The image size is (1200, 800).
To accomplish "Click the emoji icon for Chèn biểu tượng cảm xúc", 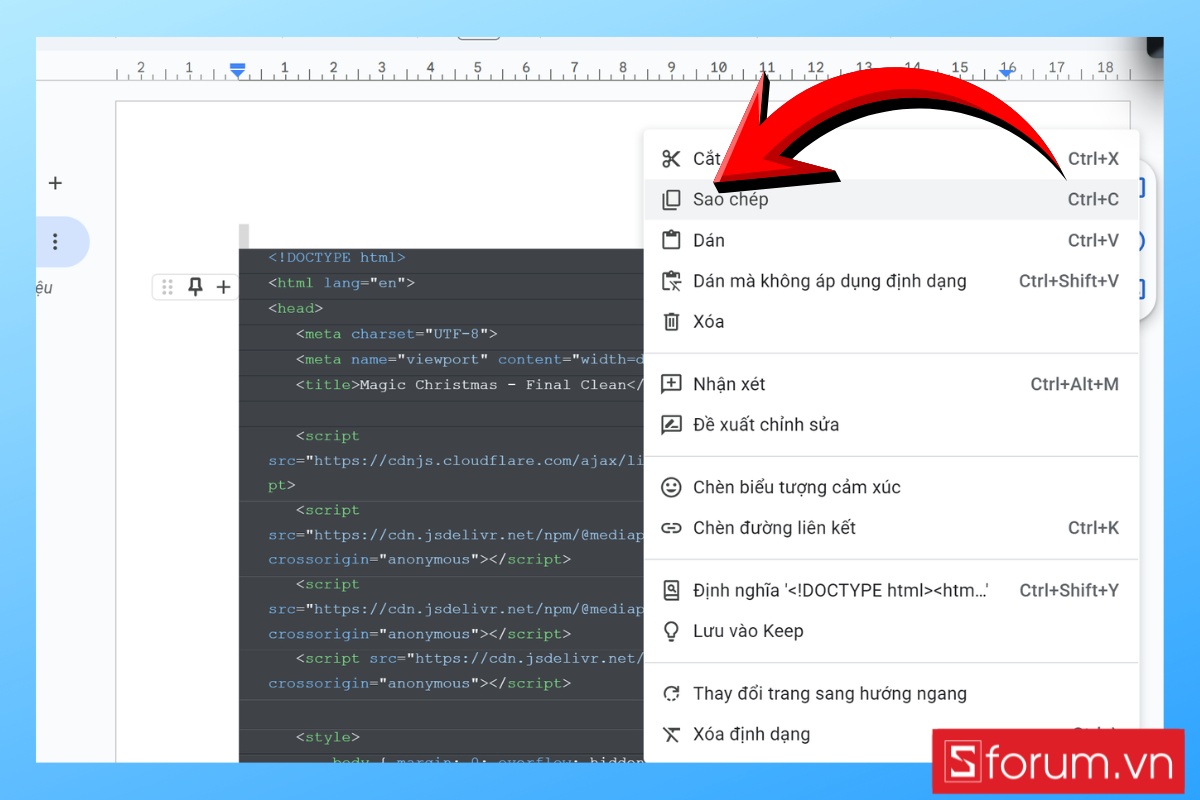I will click(671, 487).
